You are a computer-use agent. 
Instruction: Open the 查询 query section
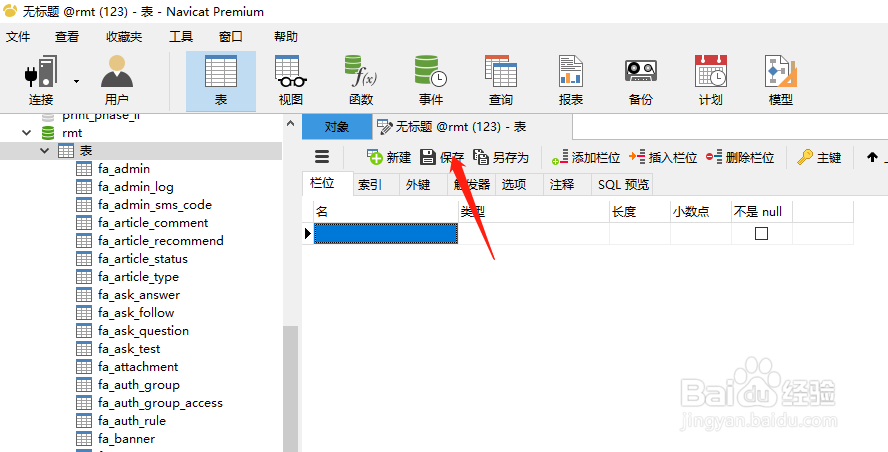(501, 81)
